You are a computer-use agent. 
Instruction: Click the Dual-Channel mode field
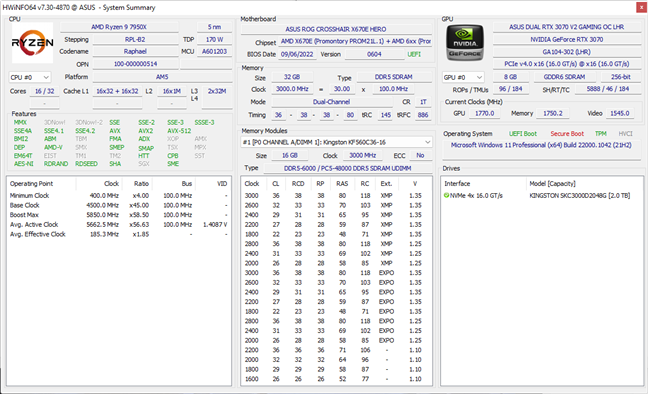(x=331, y=102)
